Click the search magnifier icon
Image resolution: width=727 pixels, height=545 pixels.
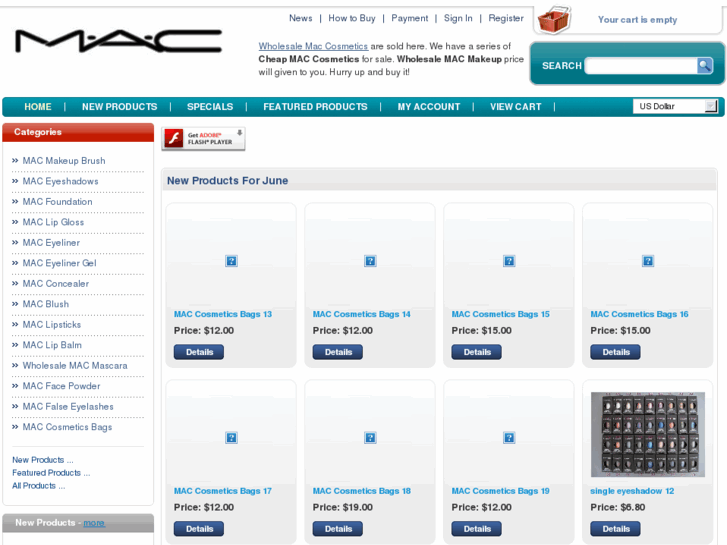[705, 66]
